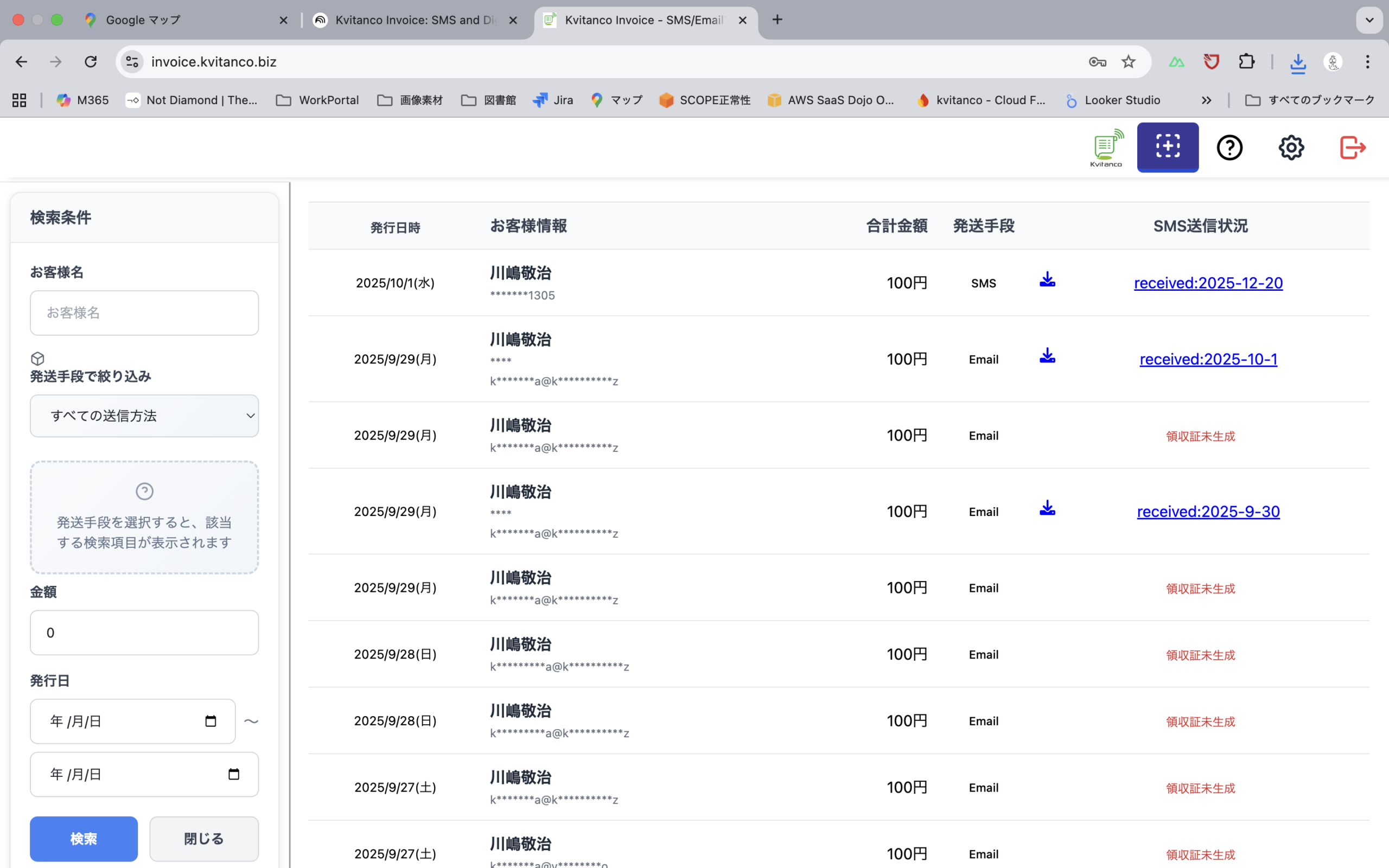The image size is (1389, 868).
Task: Download receipt for the received:2025-9-30 row
Action: pyautogui.click(x=1047, y=508)
